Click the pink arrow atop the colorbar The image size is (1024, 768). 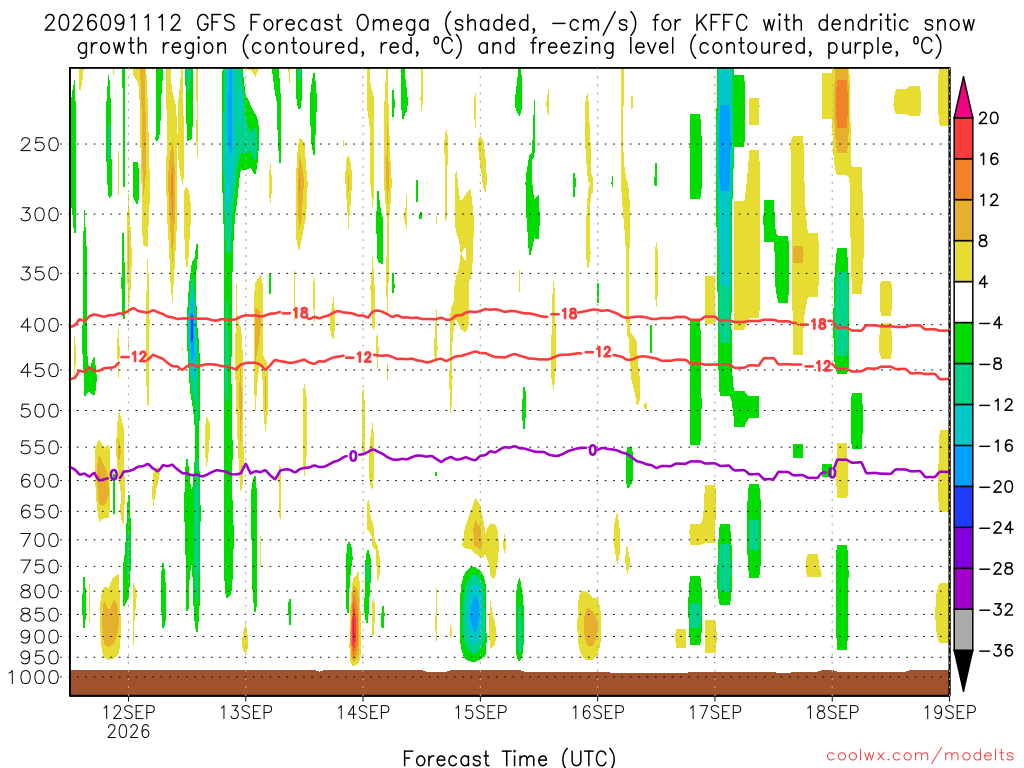click(963, 97)
